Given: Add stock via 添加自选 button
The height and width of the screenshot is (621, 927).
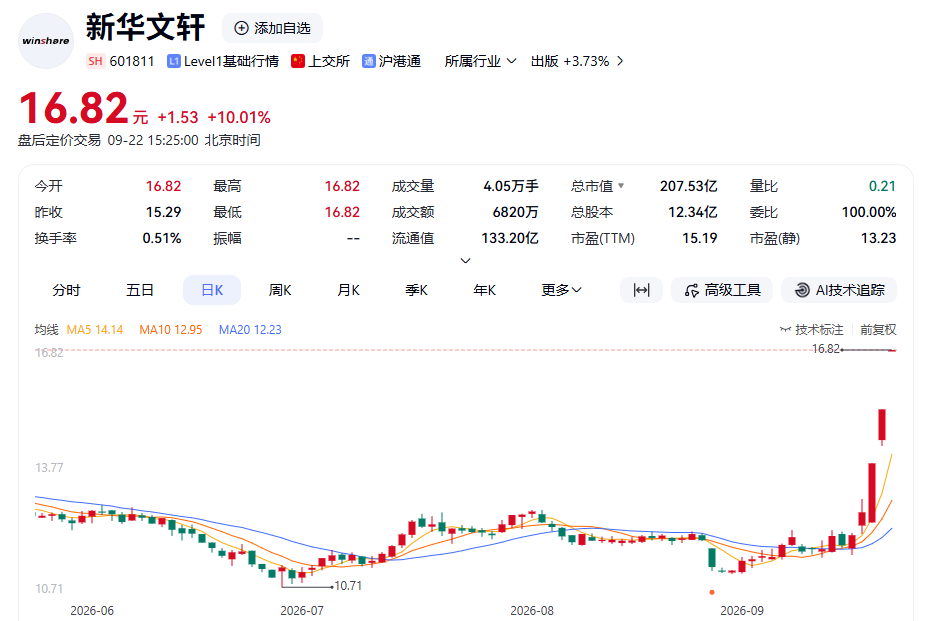Looking at the screenshot, I should pyautogui.click(x=273, y=28).
